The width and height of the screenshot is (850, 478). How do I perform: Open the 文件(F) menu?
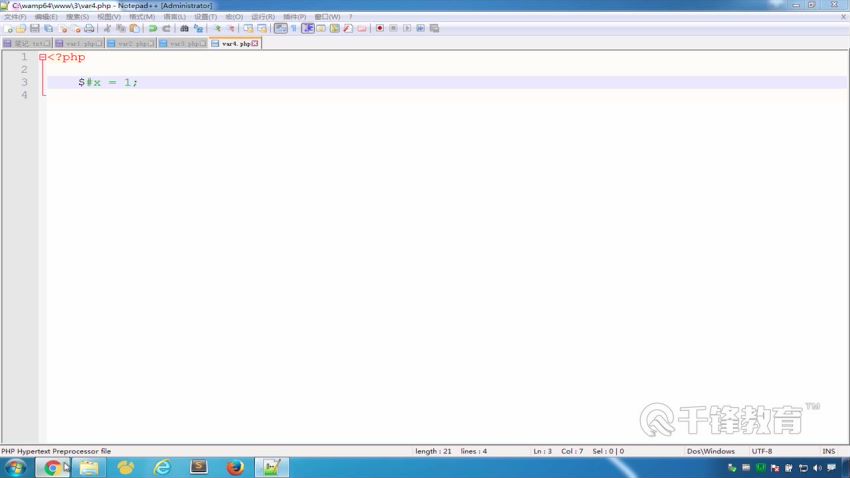pyautogui.click(x=15, y=17)
